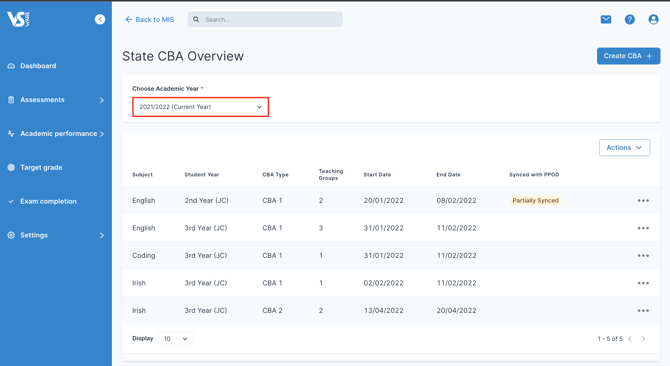Click the Dashboard gauge icon
This screenshot has height=366, width=670.
(x=11, y=66)
